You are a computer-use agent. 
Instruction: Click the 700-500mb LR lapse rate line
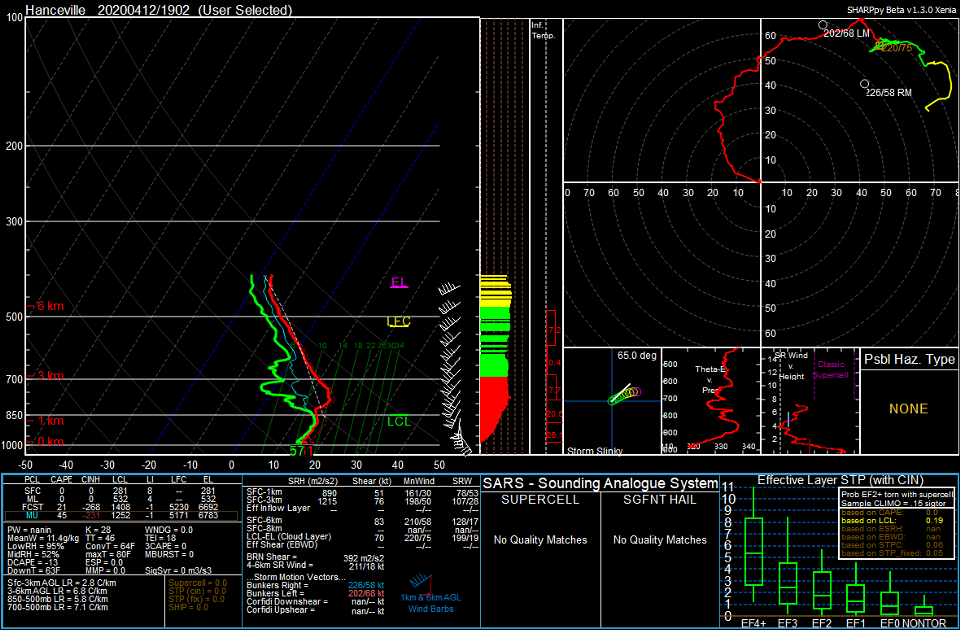click(58, 607)
